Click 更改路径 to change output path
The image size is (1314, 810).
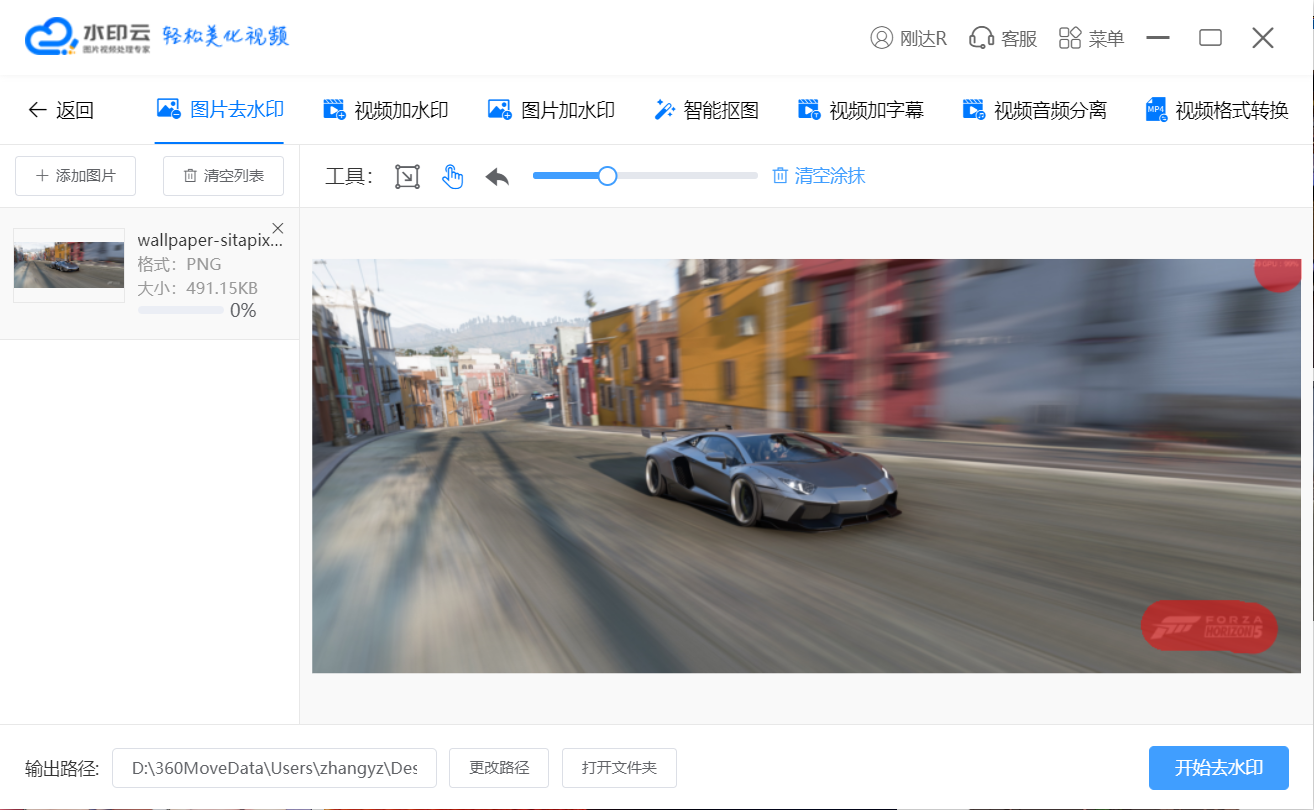499,768
